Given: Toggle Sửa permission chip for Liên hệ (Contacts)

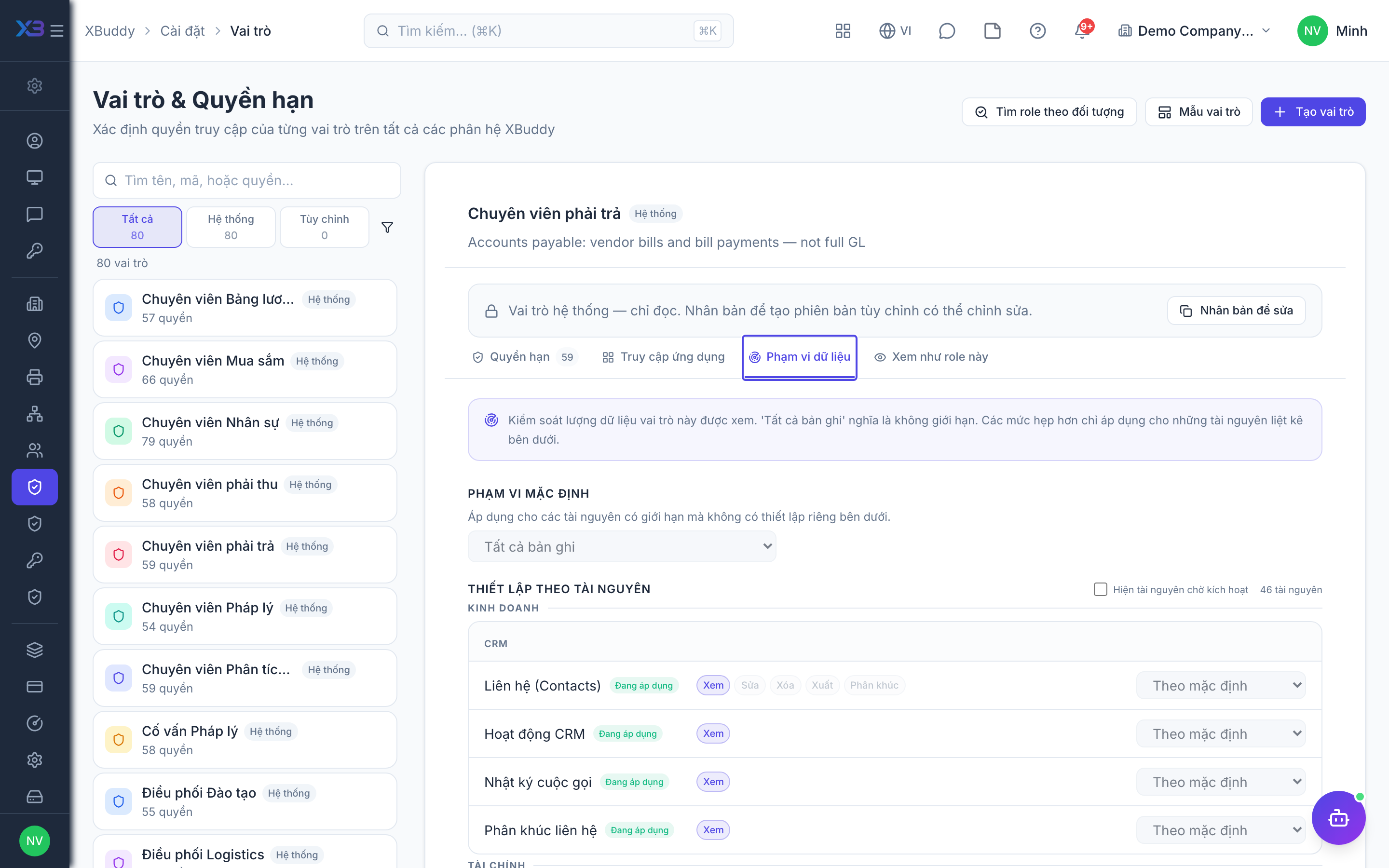Looking at the screenshot, I should (x=749, y=685).
